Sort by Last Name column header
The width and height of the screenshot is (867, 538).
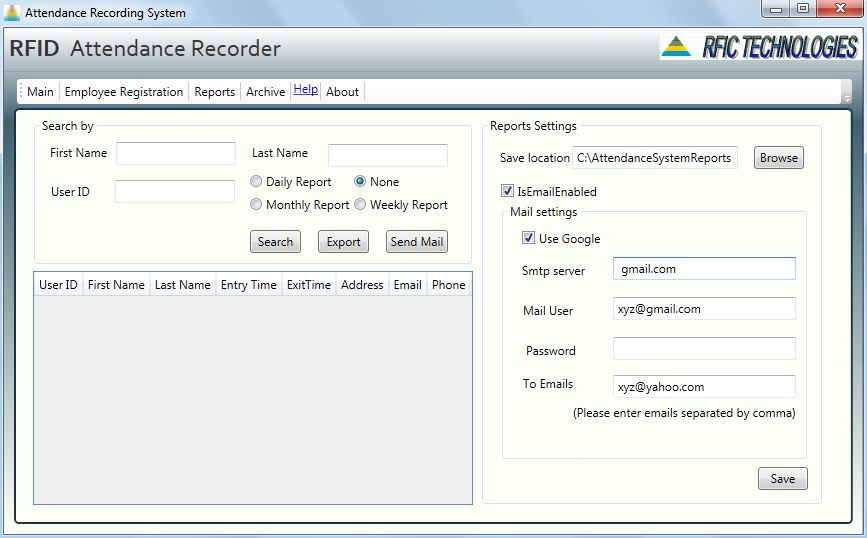183,285
